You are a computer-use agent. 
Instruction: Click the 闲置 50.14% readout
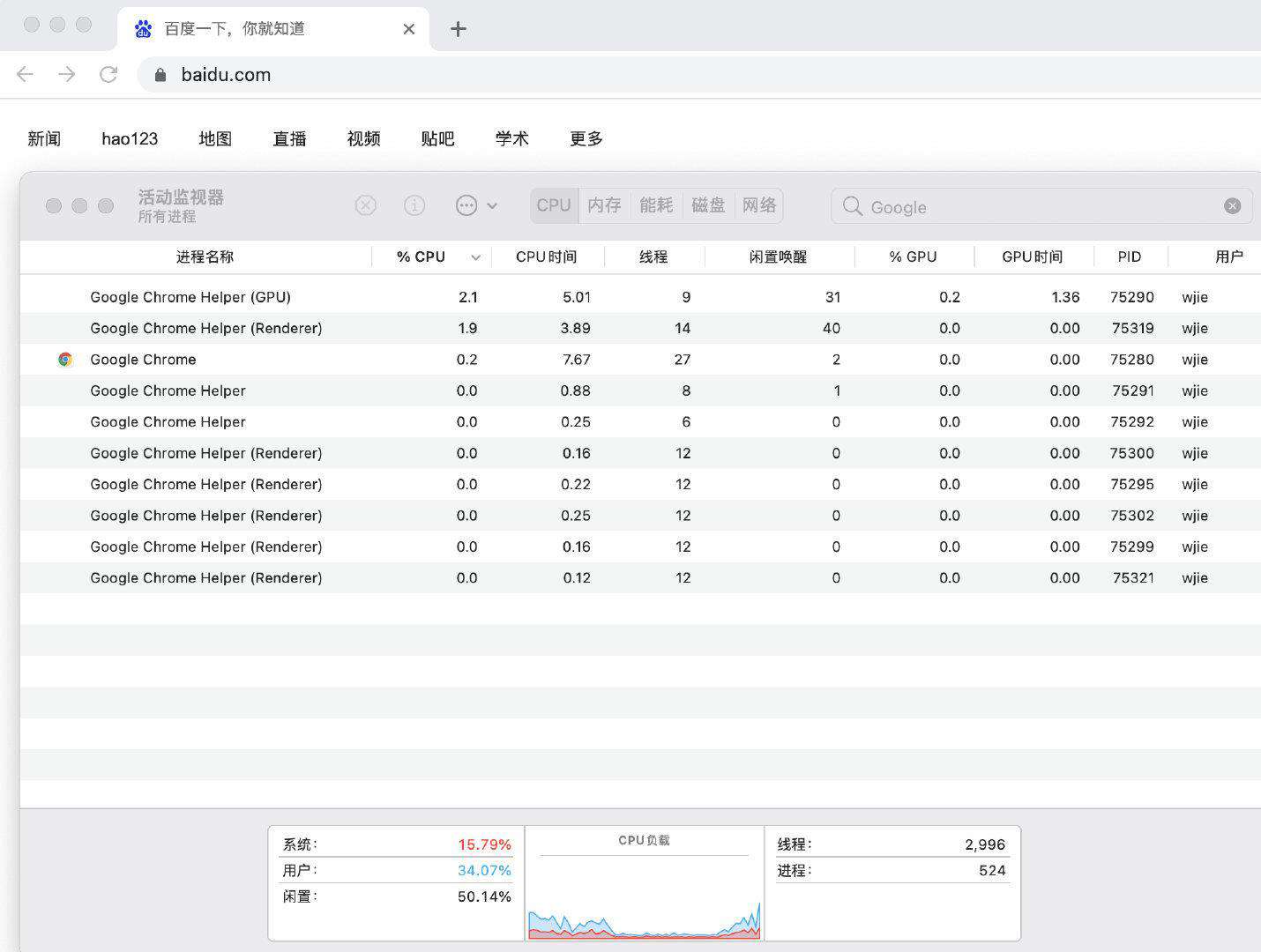[397, 896]
